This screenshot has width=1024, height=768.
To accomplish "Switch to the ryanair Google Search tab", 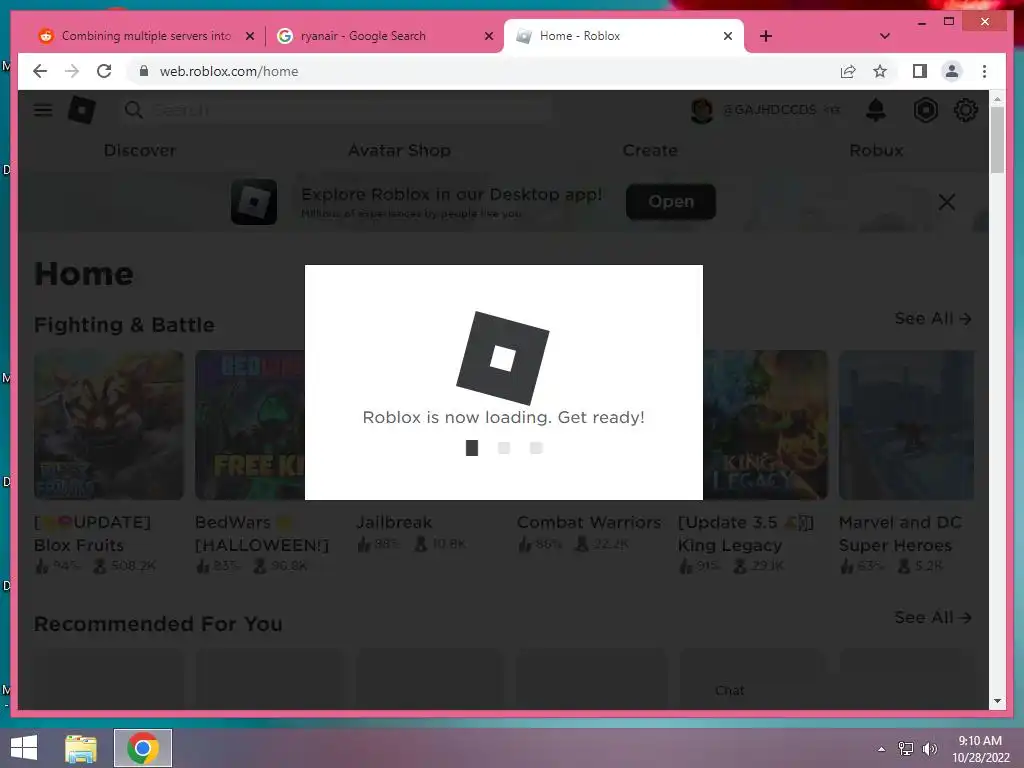I will click(384, 36).
